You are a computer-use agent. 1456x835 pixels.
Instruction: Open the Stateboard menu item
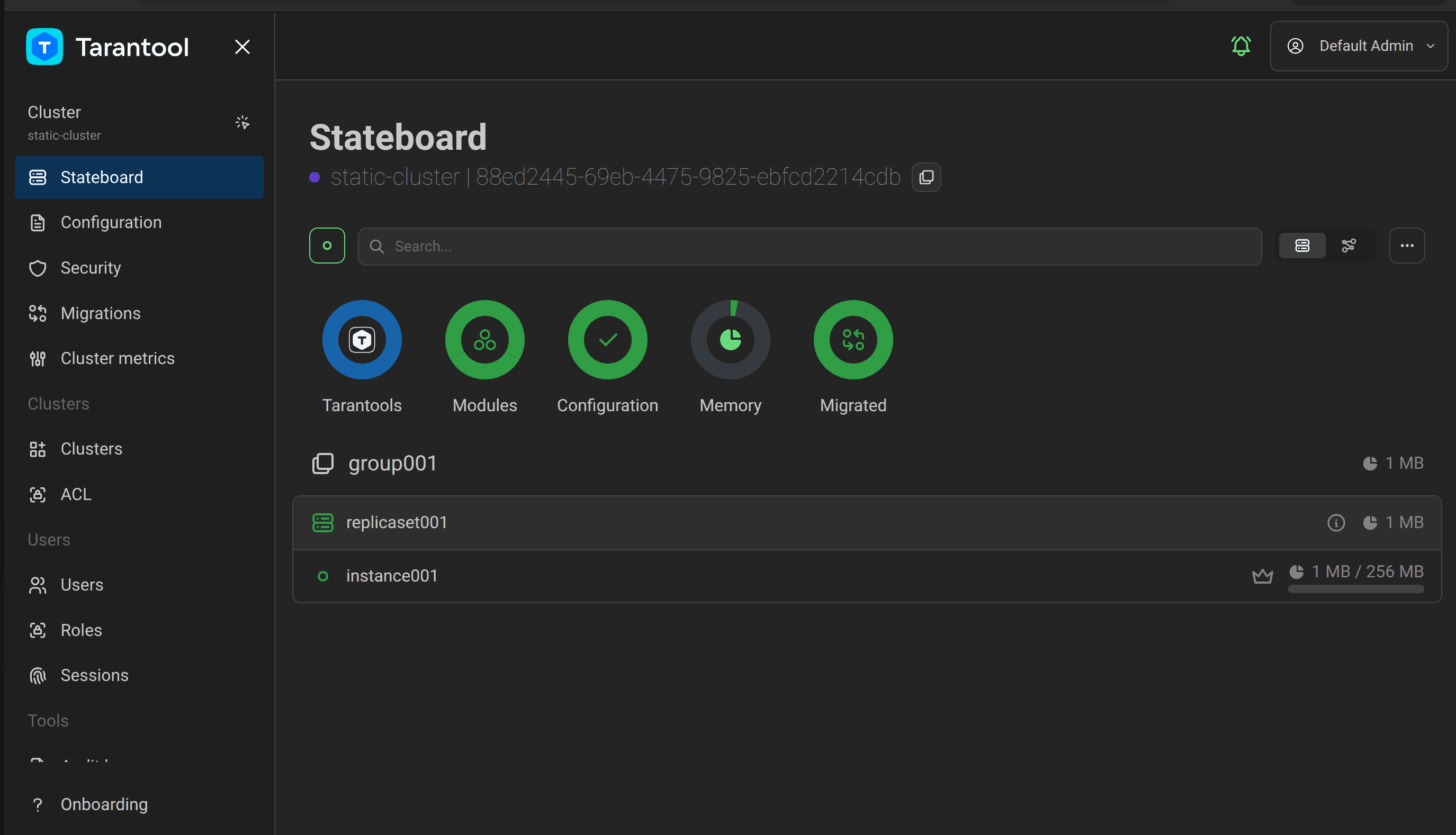point(139,177)
